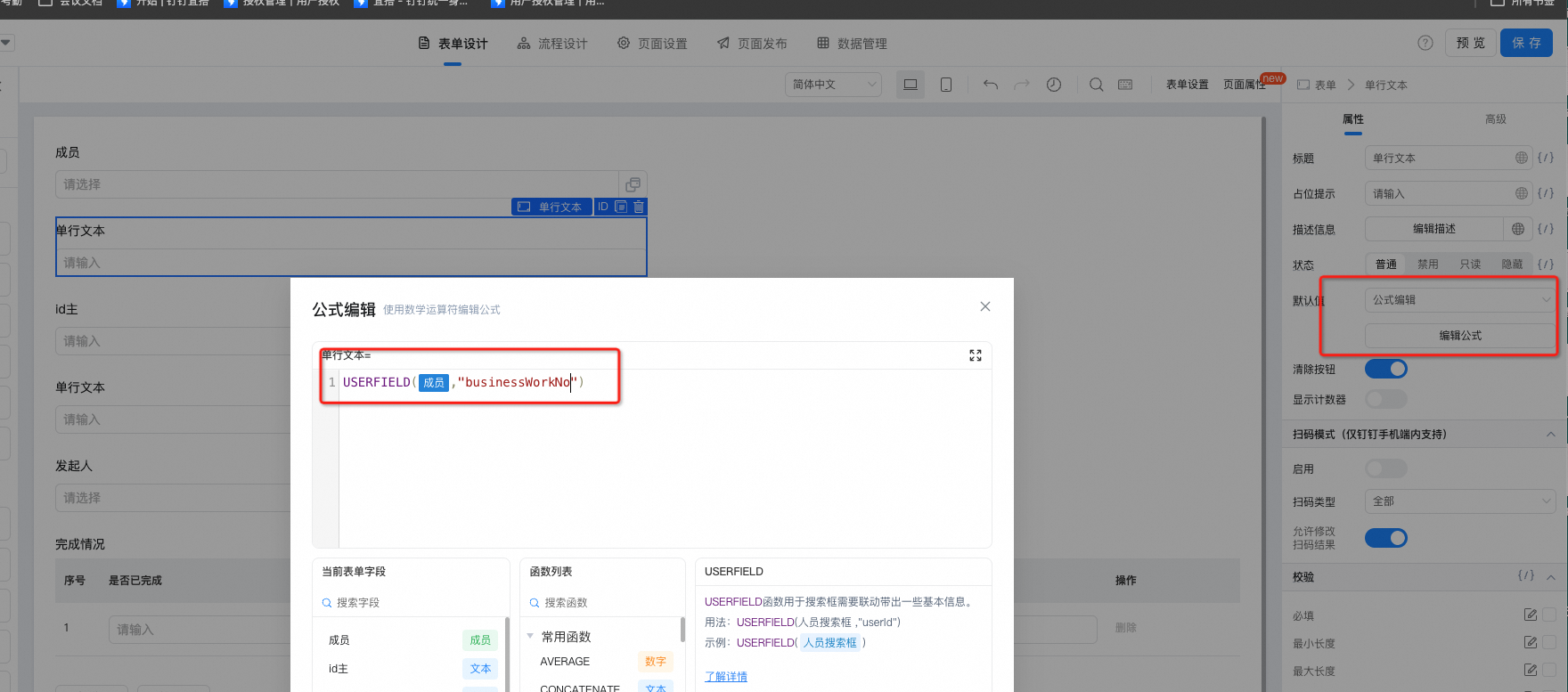Open the 简体中文 language dropdown
This screenshot has width=1568, height=692.
(833, 85)
